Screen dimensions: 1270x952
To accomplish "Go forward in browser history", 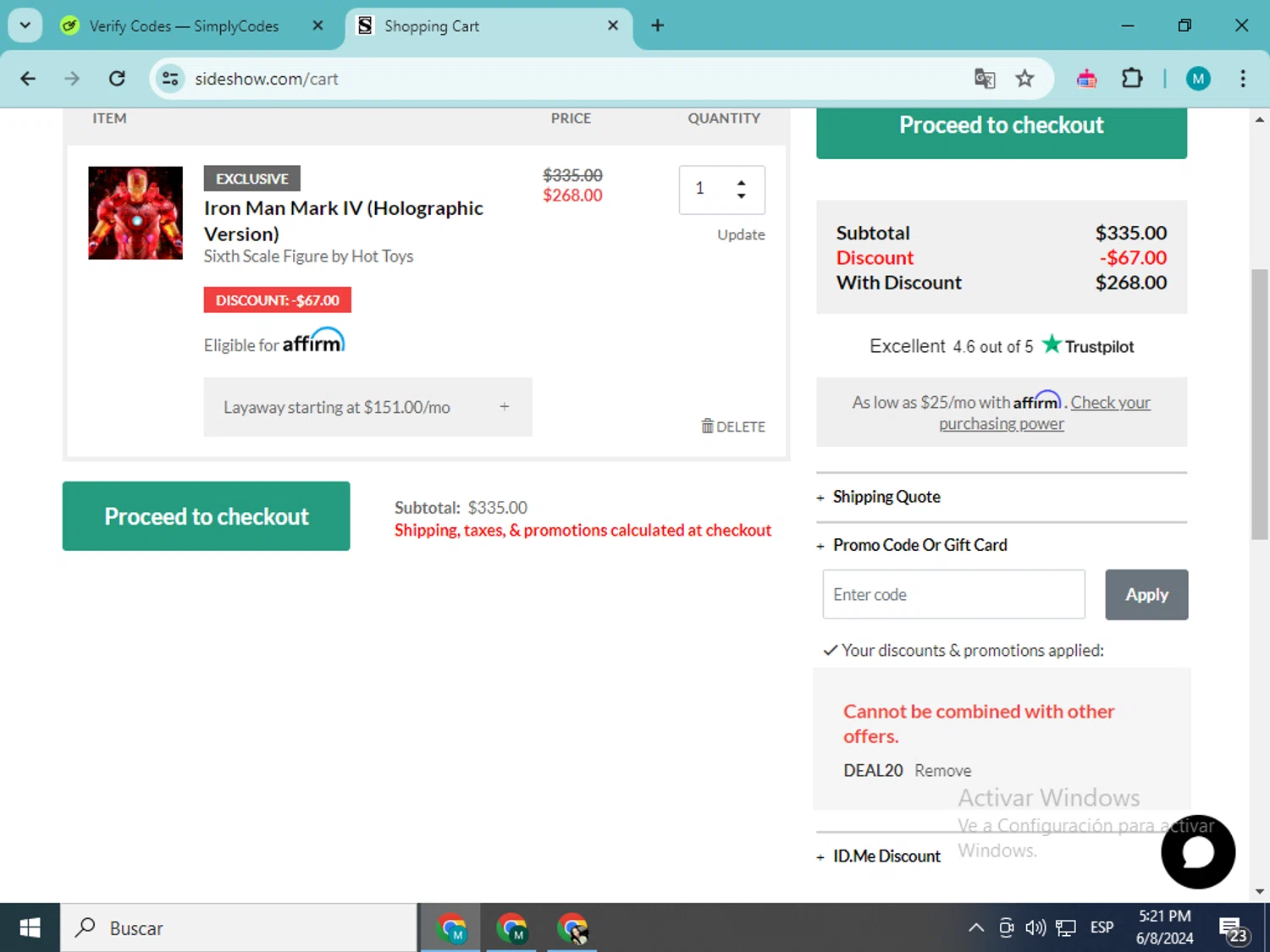I will 72,79.
